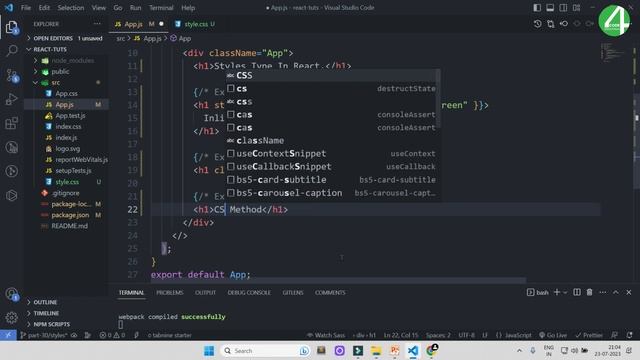
Task: Click Go Live in the status bar
Action: (x=553, y=335)
